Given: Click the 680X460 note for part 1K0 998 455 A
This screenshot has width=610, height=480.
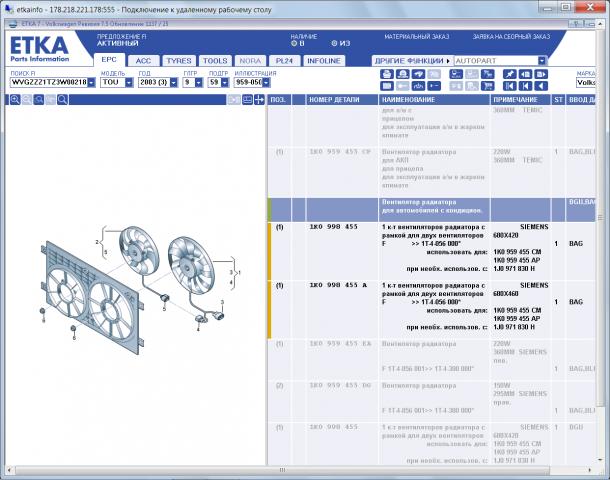Looking at the screenshot, I should tap(505, 294).
